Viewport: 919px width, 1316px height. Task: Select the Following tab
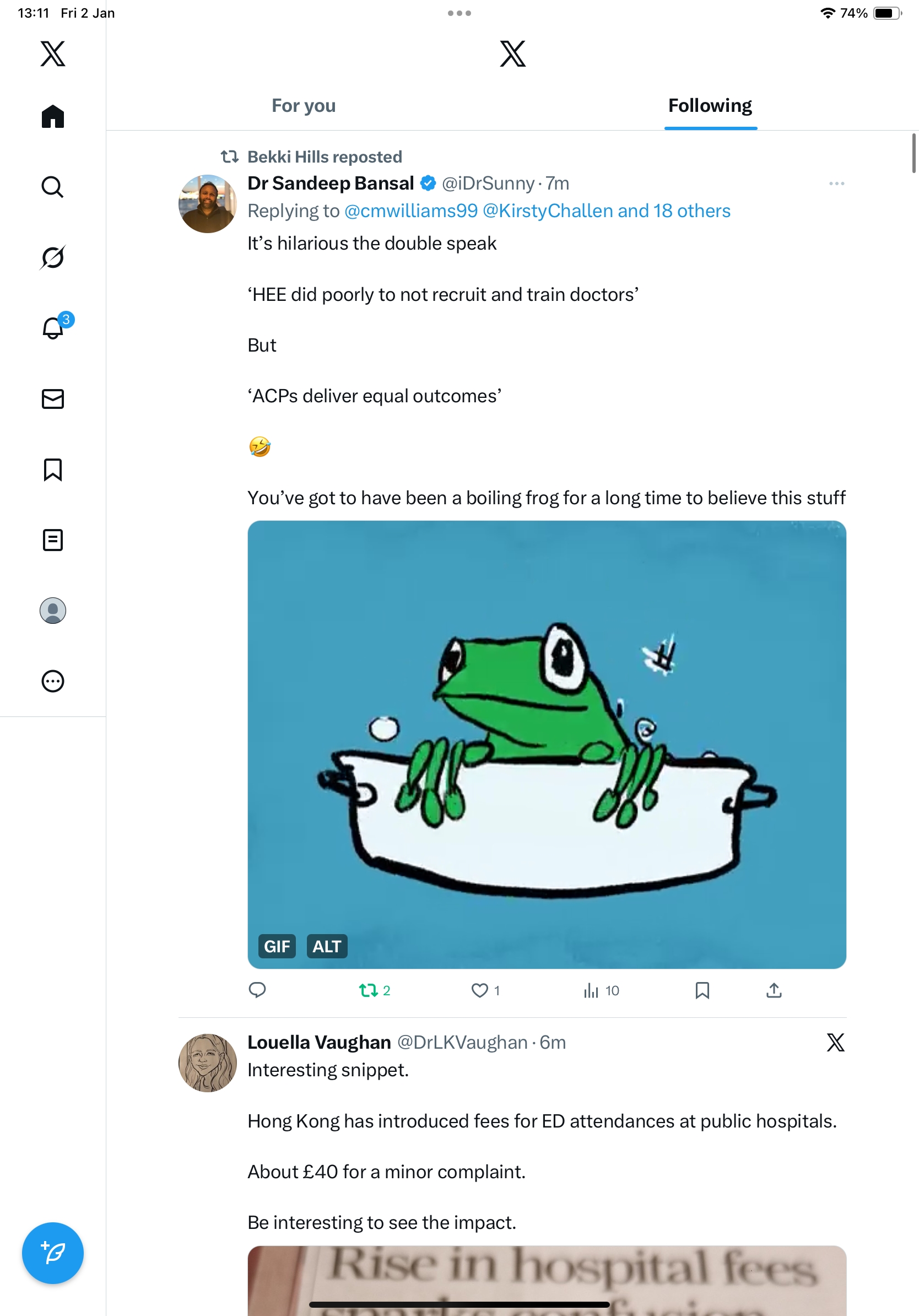point(710,106)
